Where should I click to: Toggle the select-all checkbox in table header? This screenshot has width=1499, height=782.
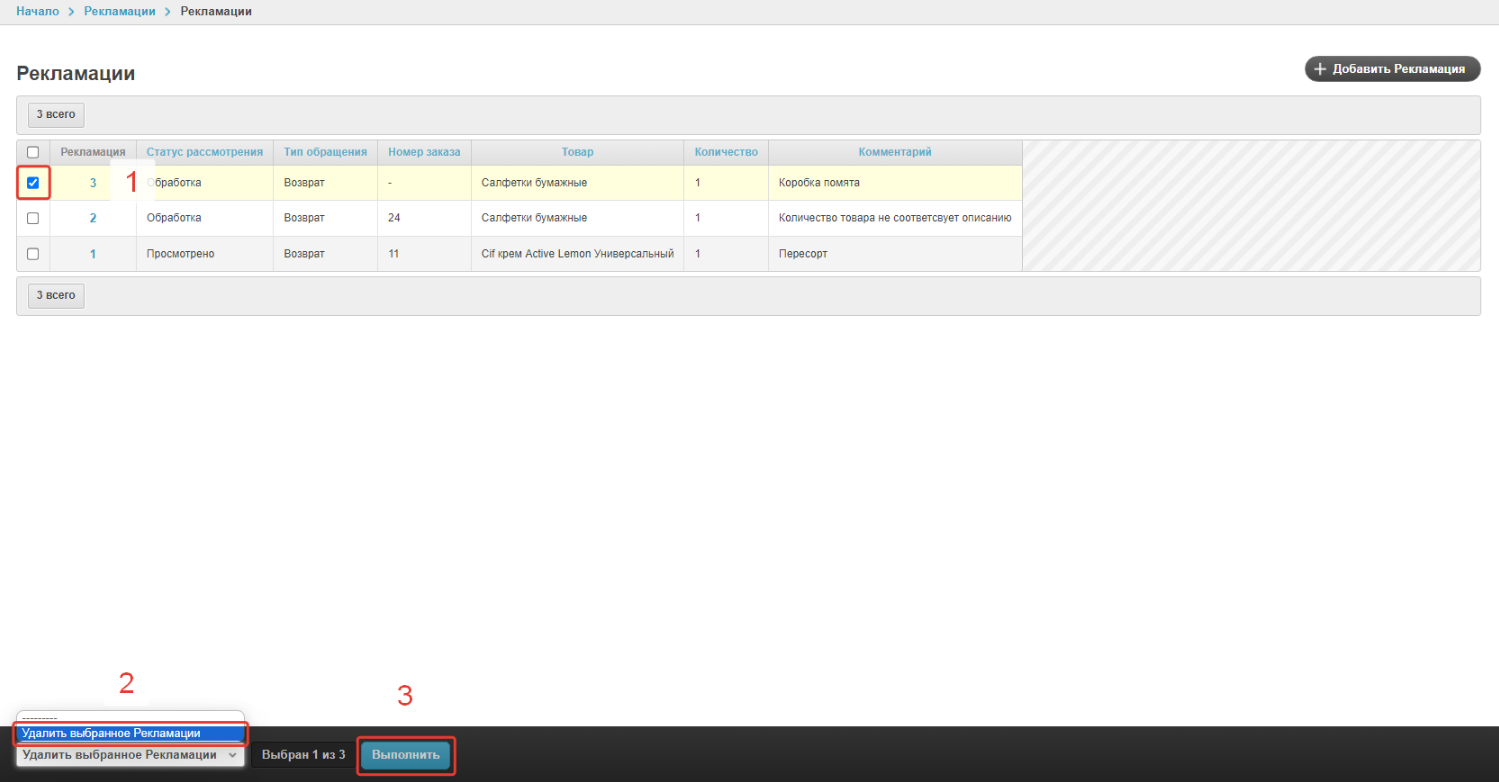coord(33,152)
